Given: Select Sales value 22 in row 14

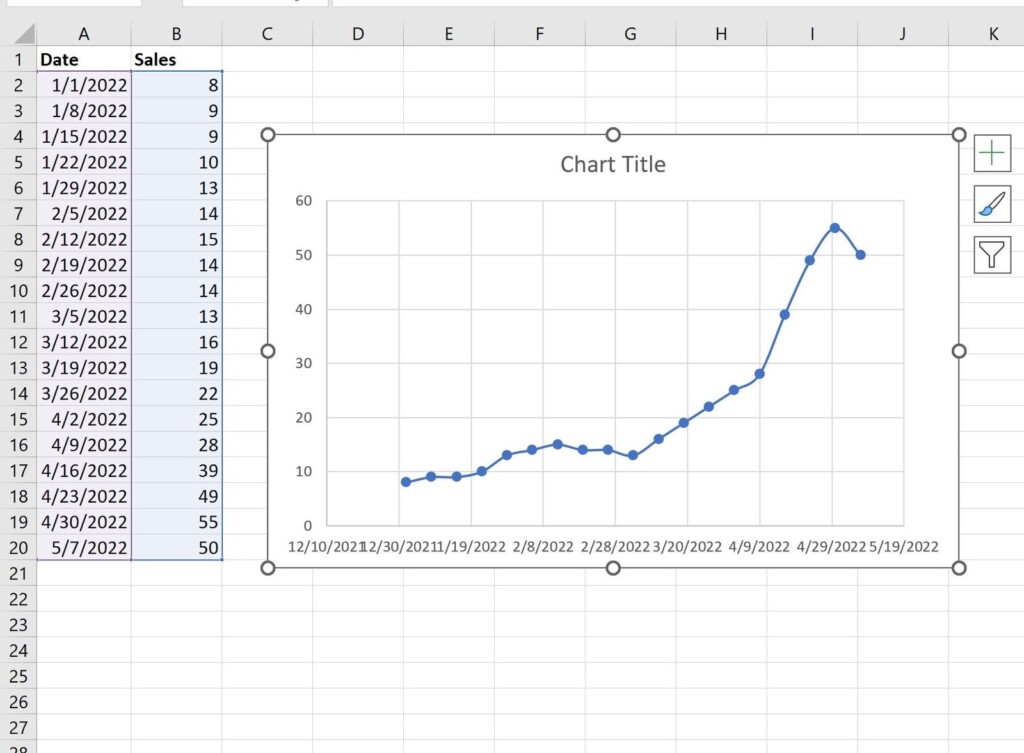Looking at the screenshot, I should (x=176, y=393).
